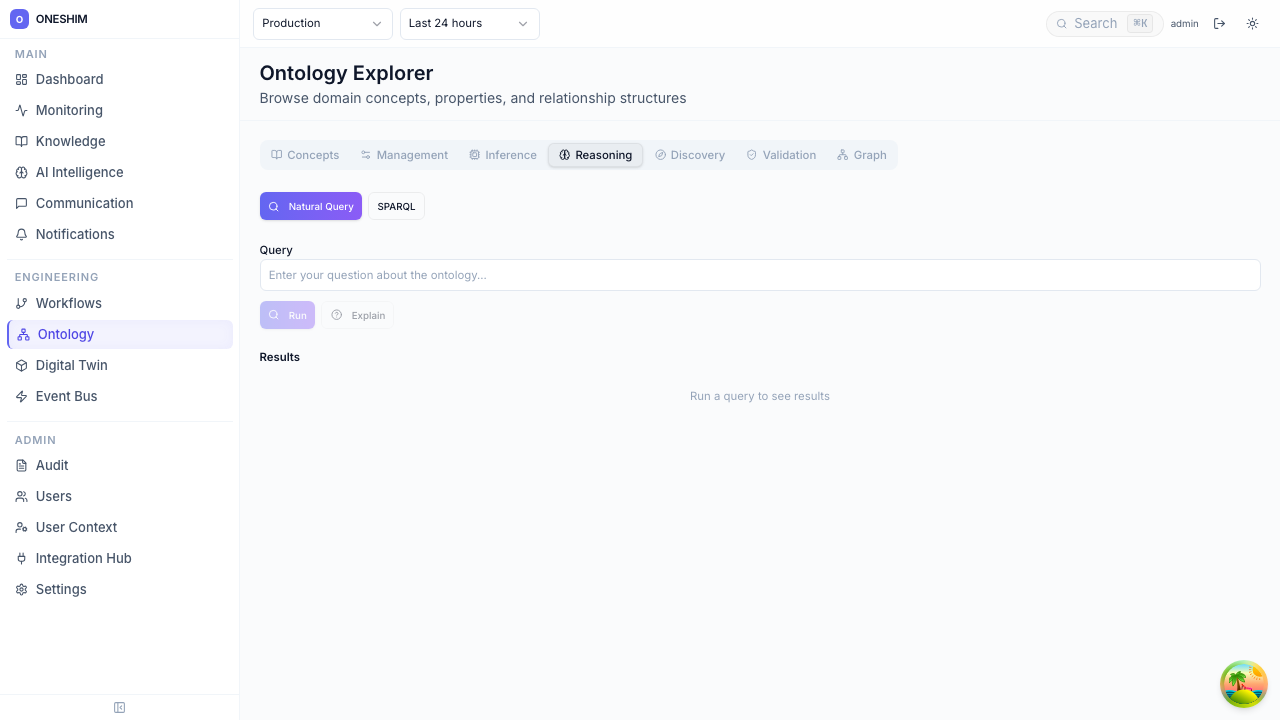1280x720 pixels.
Task: Expand the Last 24 hours time range dropdown
Action: (469, 24)
